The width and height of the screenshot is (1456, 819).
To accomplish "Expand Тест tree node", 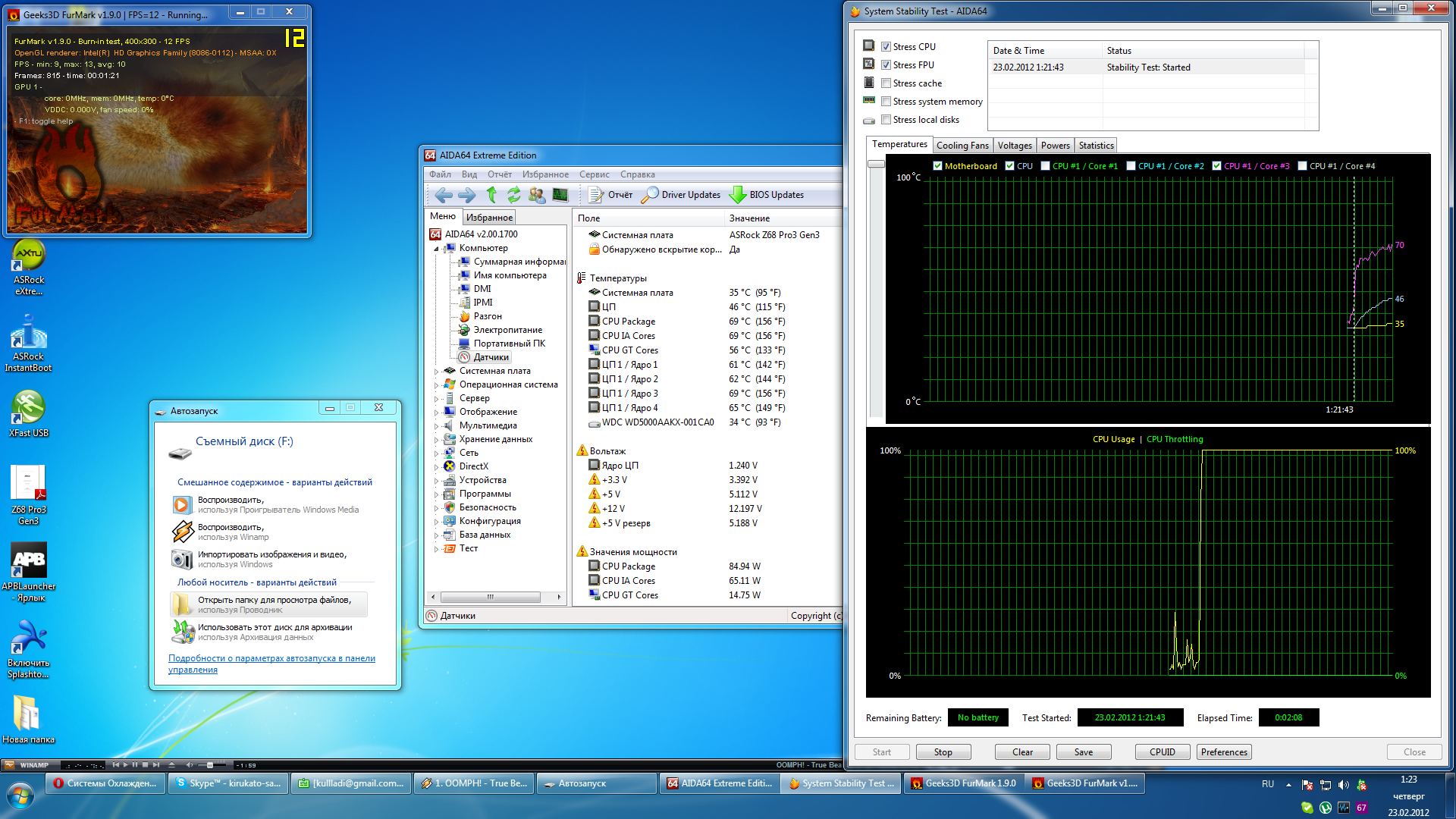I will click(437, 549).
